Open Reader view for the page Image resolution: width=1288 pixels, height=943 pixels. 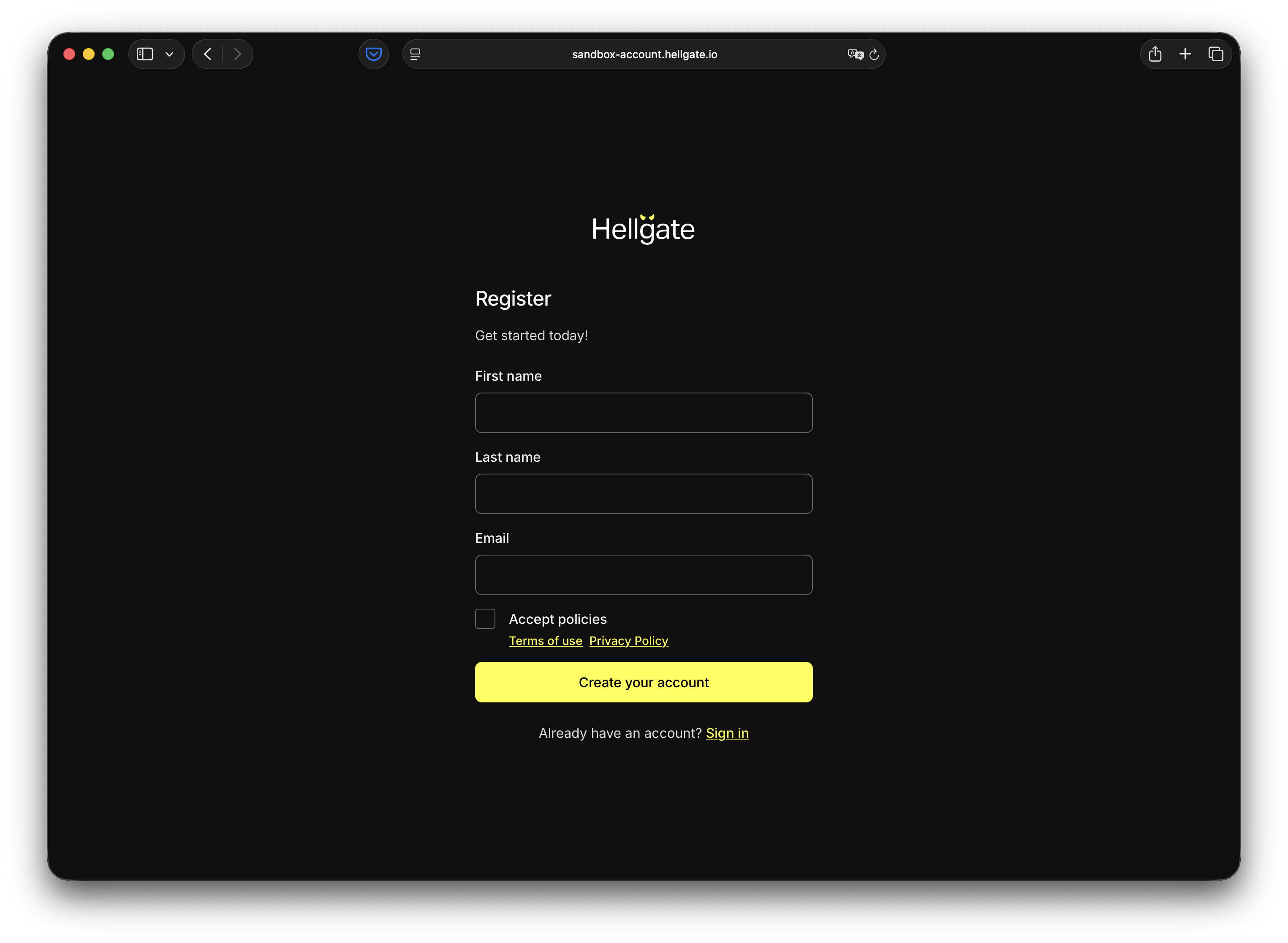pyautogui.click(x=416, y=54)
